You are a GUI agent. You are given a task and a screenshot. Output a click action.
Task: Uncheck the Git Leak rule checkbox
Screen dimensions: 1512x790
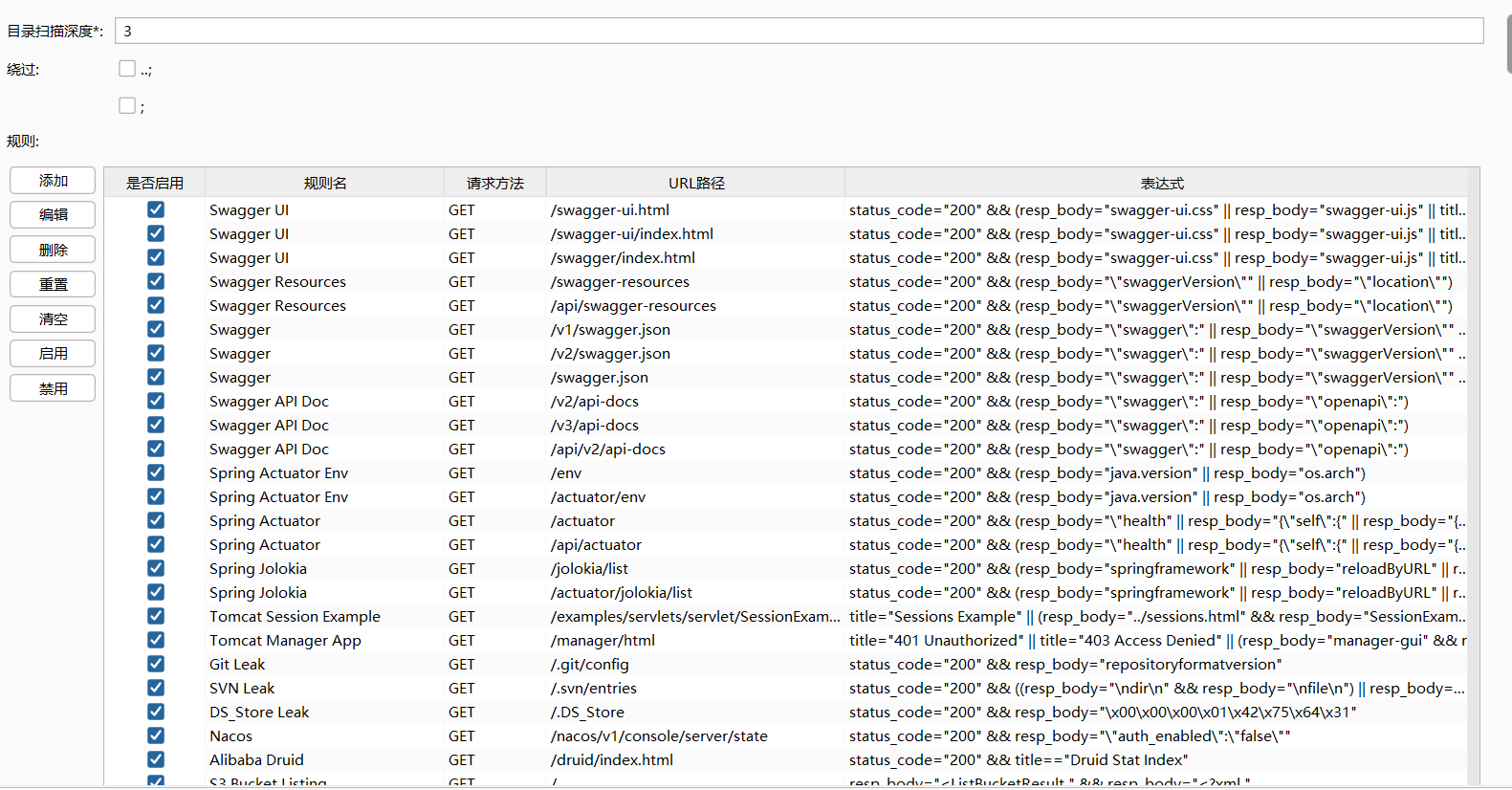click(156, 664)
